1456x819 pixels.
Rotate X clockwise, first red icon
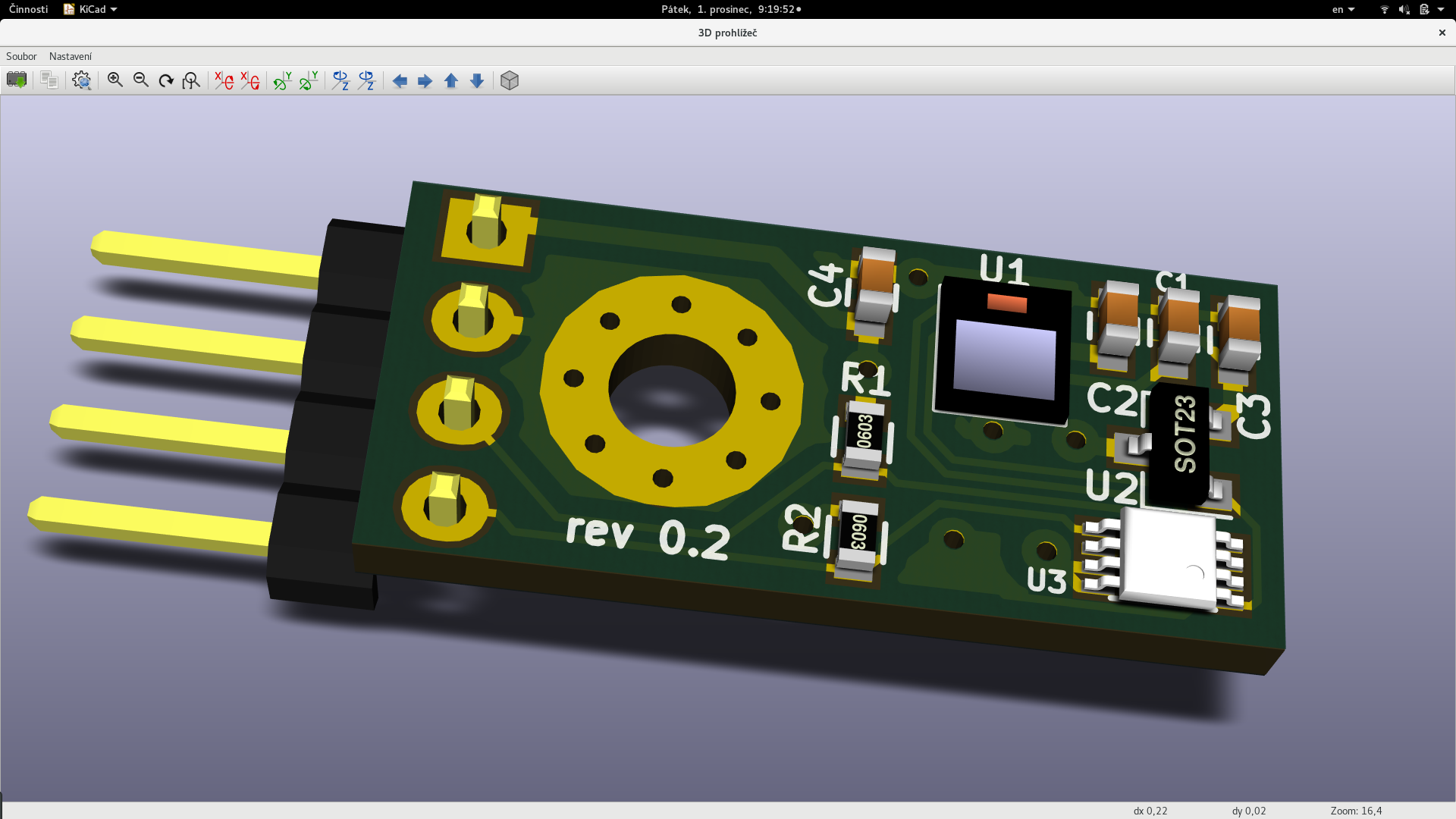click(x=224, y=80)
